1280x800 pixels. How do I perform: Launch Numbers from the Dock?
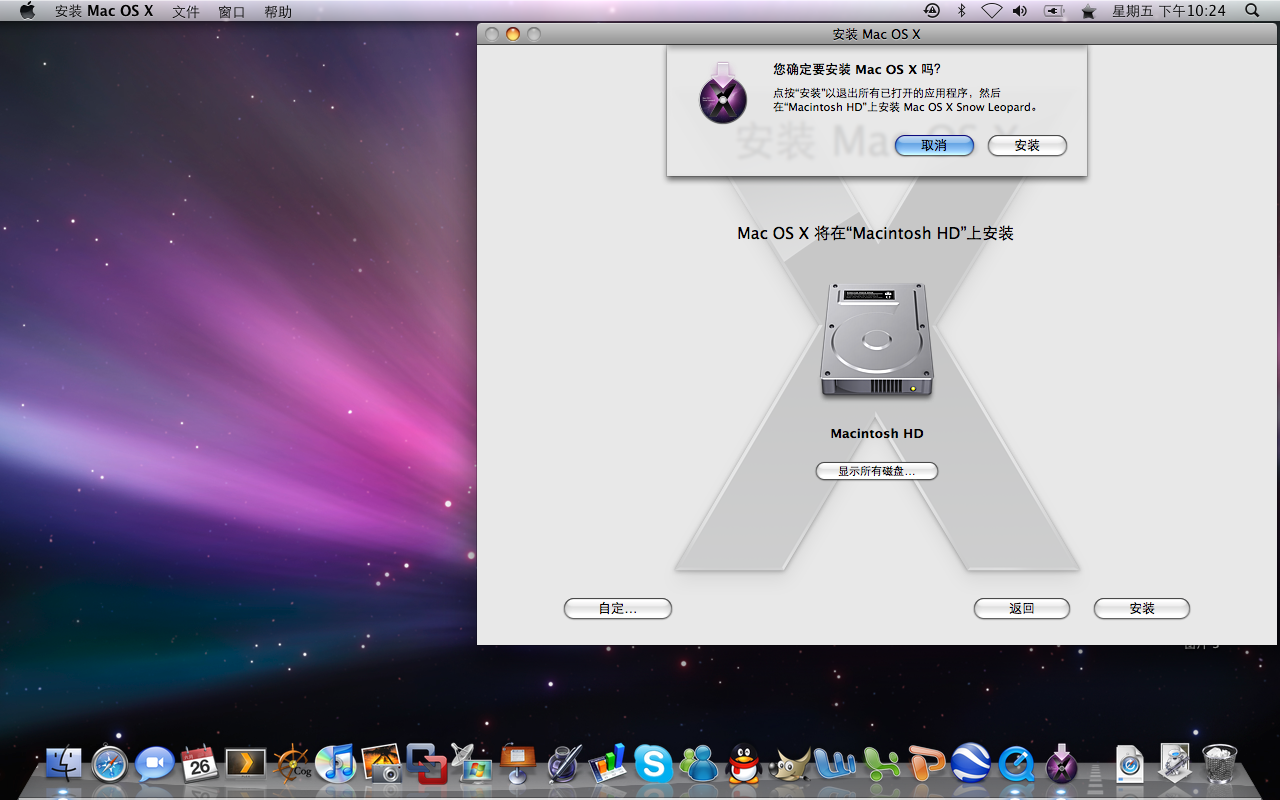pyautogui.click(x=608, y=764)
